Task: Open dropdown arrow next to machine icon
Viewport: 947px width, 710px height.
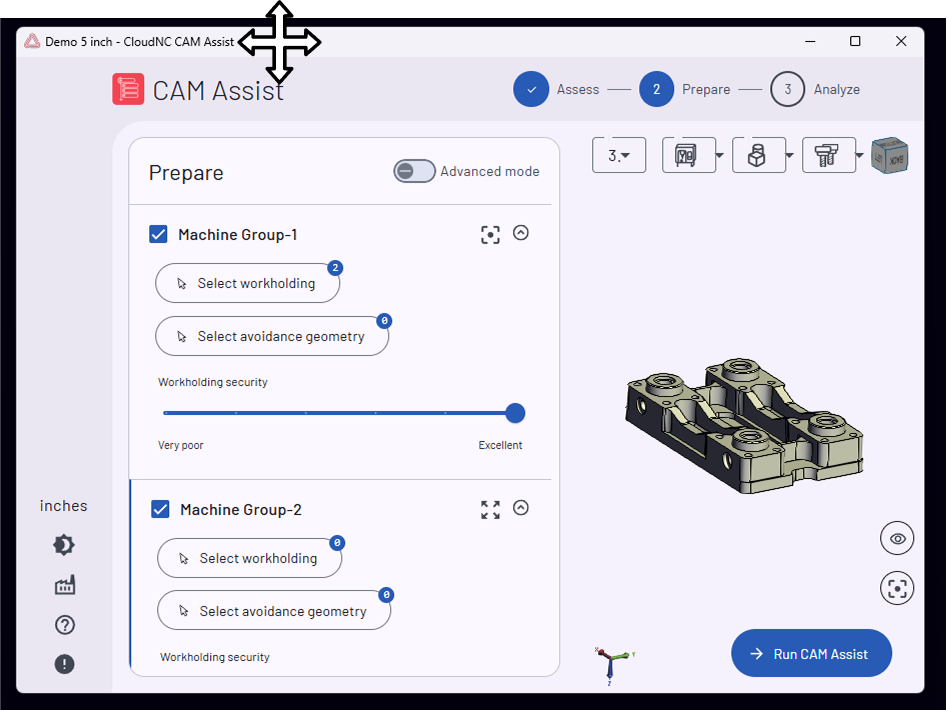Action: (x=719, y=155)
